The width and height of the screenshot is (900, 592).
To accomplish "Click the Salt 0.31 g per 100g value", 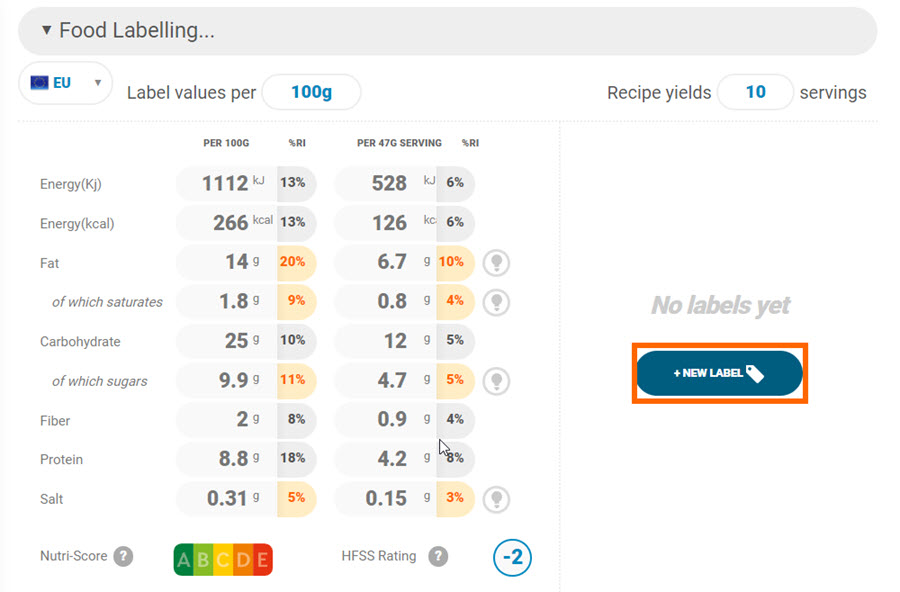I will tap(227, 498).
